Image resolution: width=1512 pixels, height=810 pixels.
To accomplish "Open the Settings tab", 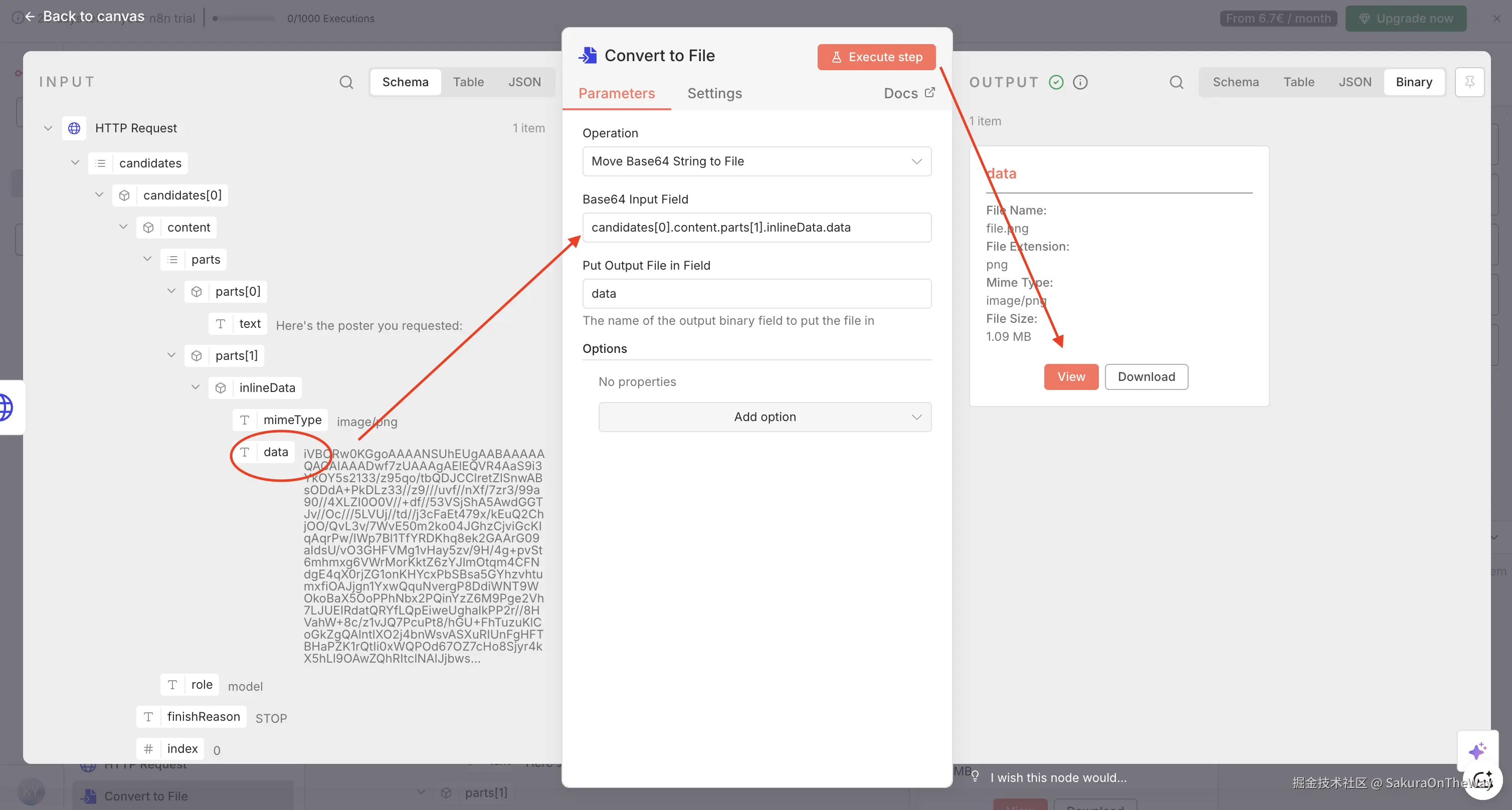I will pos(714,93).
